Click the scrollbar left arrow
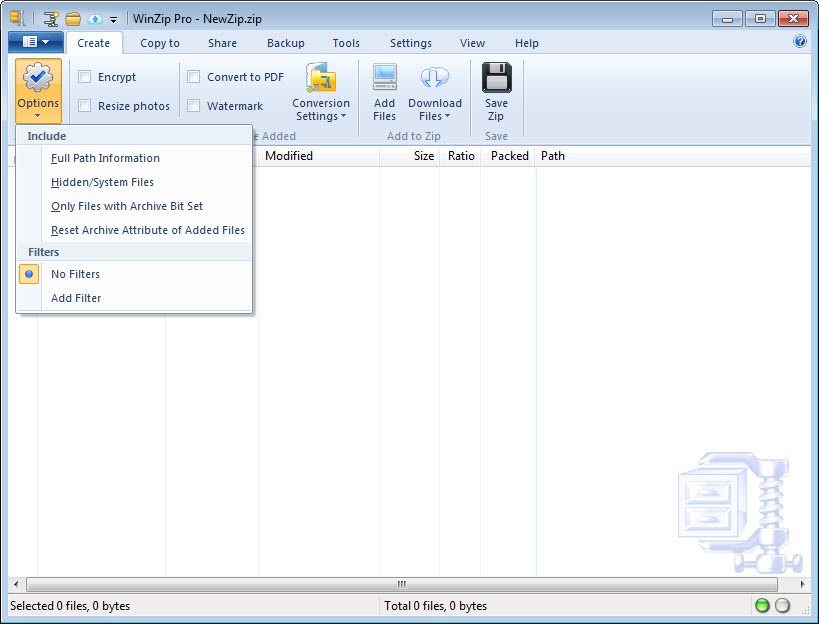Screen dimensions: 819x624 (16, 584)
